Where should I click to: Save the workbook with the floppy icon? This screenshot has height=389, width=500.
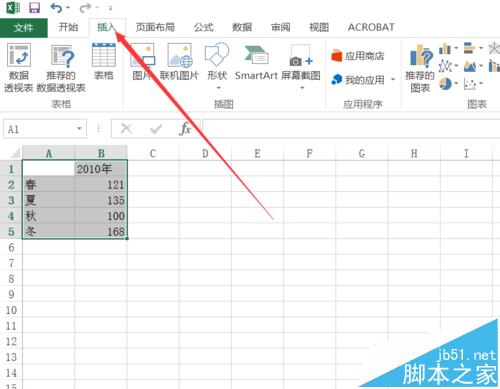(x=34, y=7)
